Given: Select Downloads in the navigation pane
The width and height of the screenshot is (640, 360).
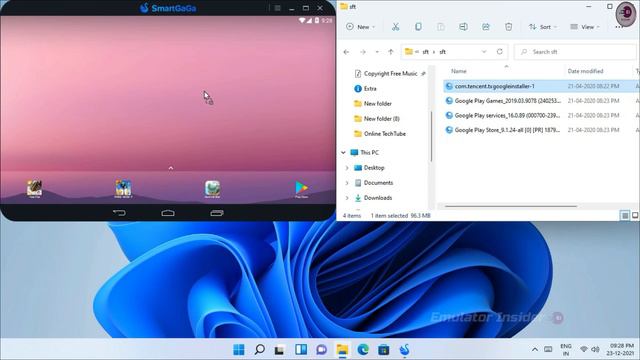Looking at the screenshot, I should click(373, 198).
